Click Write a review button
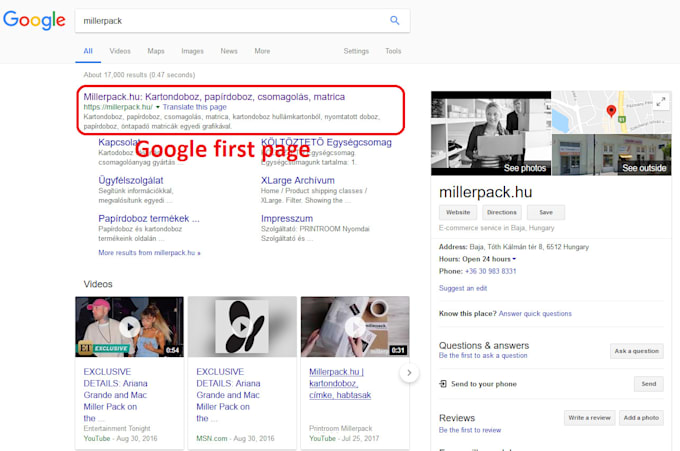Image resolution: width=680 pixels, height=451 pixels. point(589,418)
